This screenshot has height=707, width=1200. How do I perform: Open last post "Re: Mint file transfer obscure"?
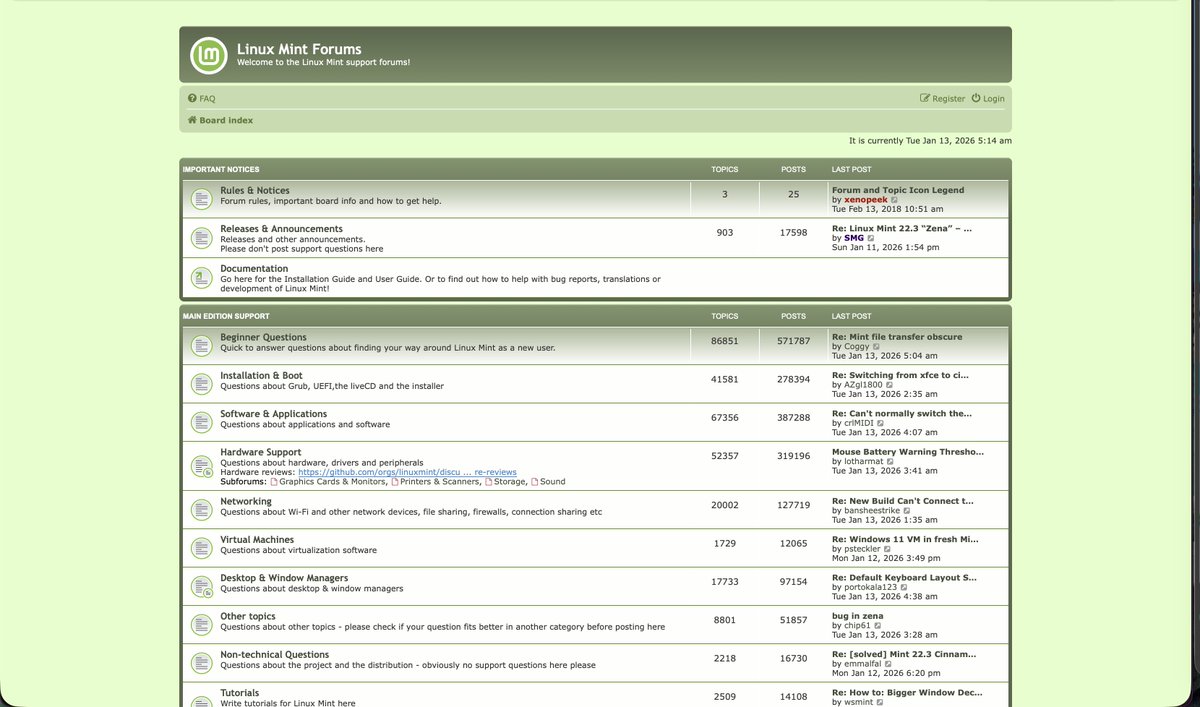(x=897, y=337)
